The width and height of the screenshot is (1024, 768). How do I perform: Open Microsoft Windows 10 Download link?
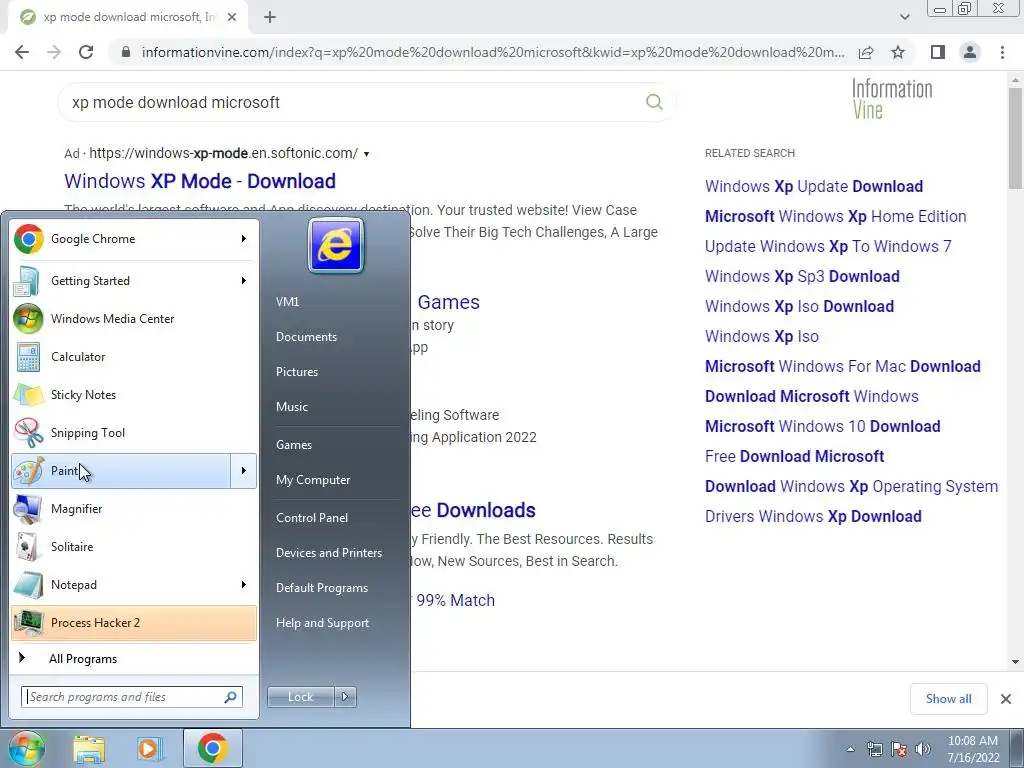(822, 426)
